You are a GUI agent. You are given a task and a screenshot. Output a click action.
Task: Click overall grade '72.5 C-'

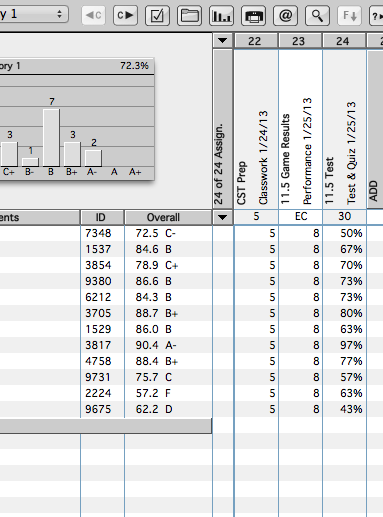pos(155,233)
